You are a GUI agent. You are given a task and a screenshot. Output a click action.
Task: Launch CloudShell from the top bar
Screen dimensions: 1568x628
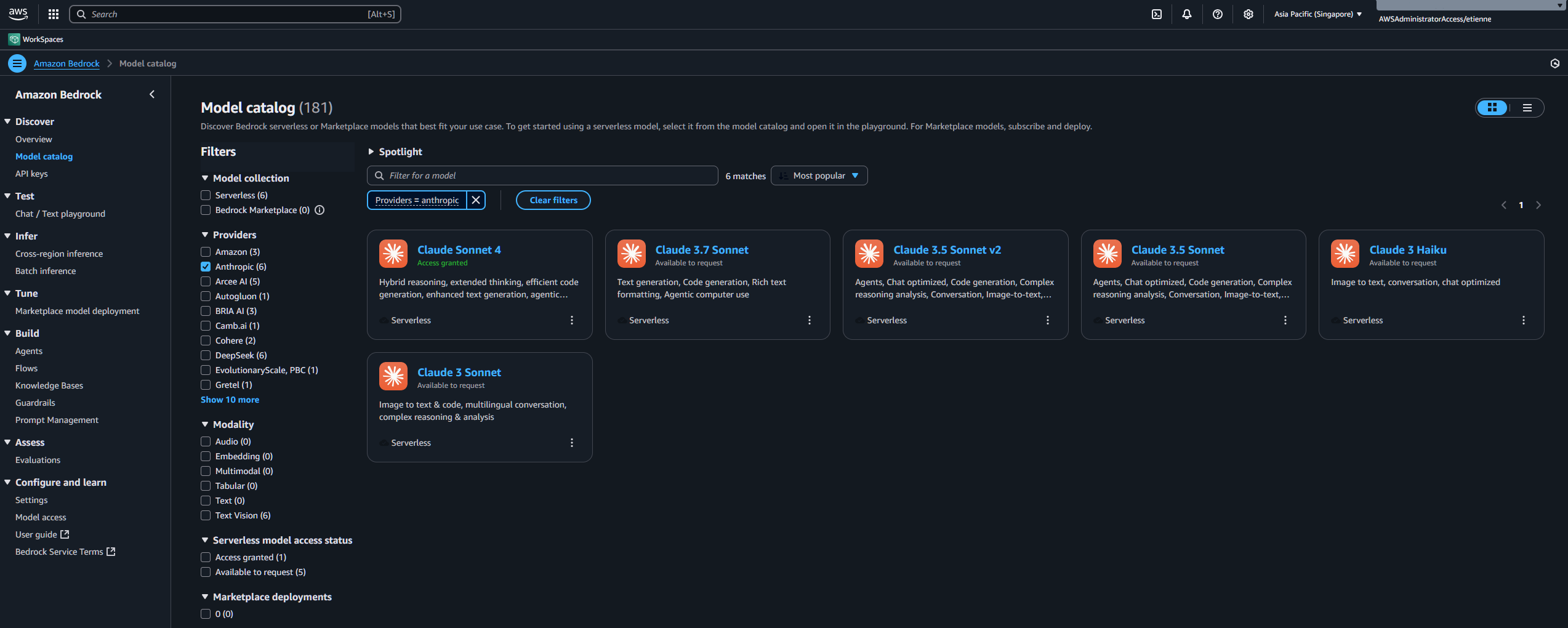pyautogui.click(x=1157, y=14)
